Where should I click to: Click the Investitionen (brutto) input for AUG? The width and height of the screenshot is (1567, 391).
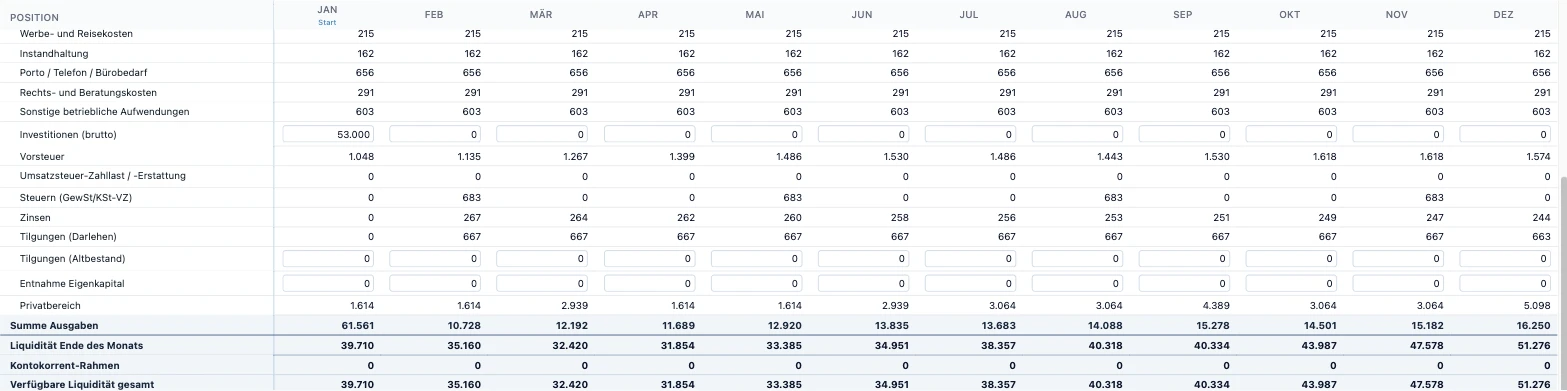pyautogui.click(x=1077, y=134)
